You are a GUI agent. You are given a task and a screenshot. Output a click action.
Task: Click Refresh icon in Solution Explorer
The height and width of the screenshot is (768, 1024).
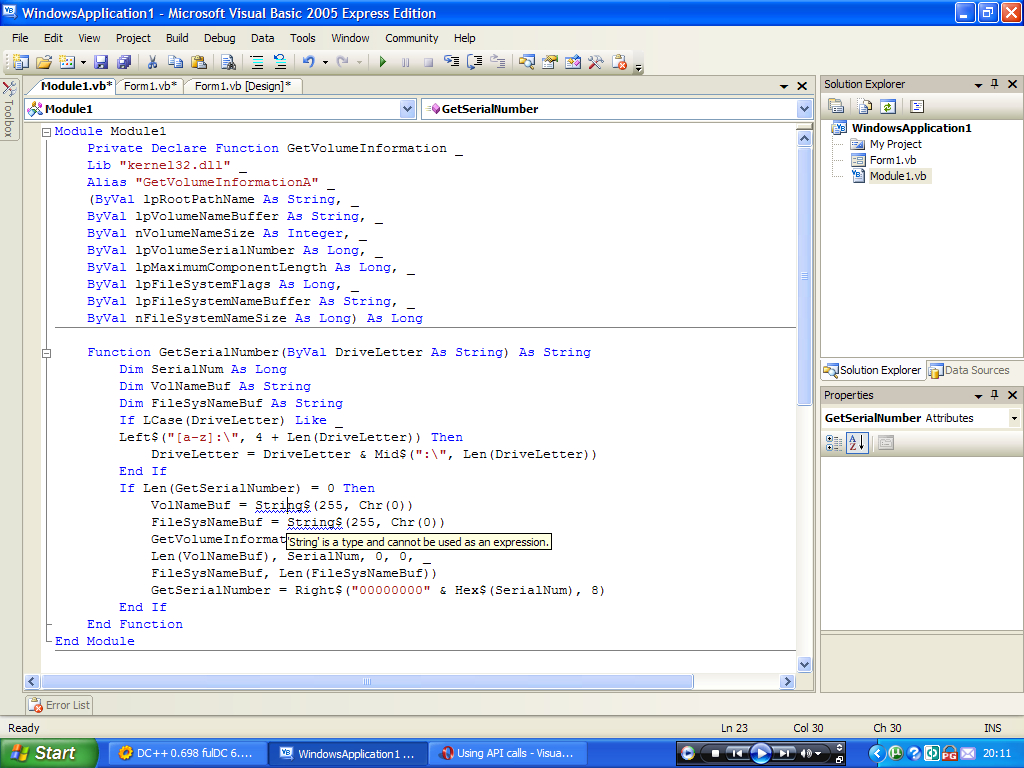[888, 106]
